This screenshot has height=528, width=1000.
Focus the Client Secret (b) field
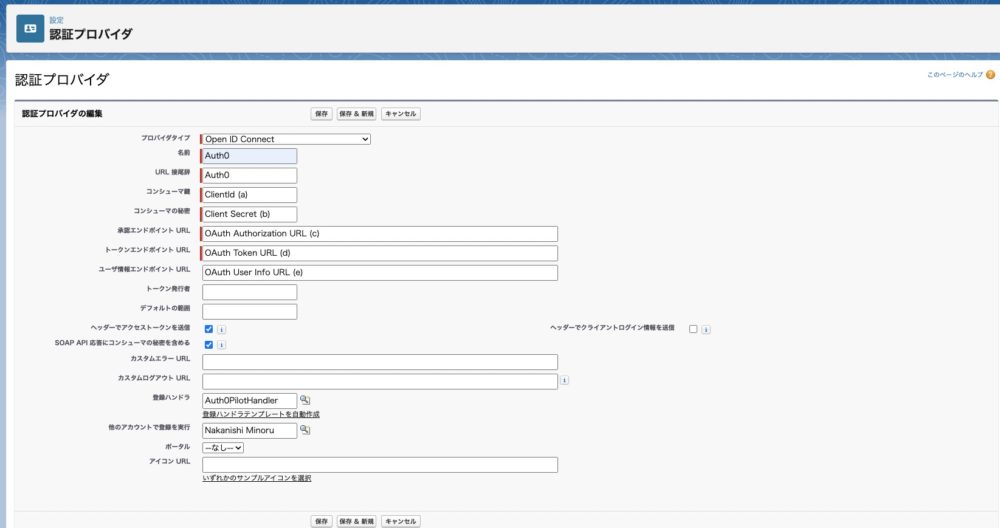pyautogui.click(x=249, y=214)
